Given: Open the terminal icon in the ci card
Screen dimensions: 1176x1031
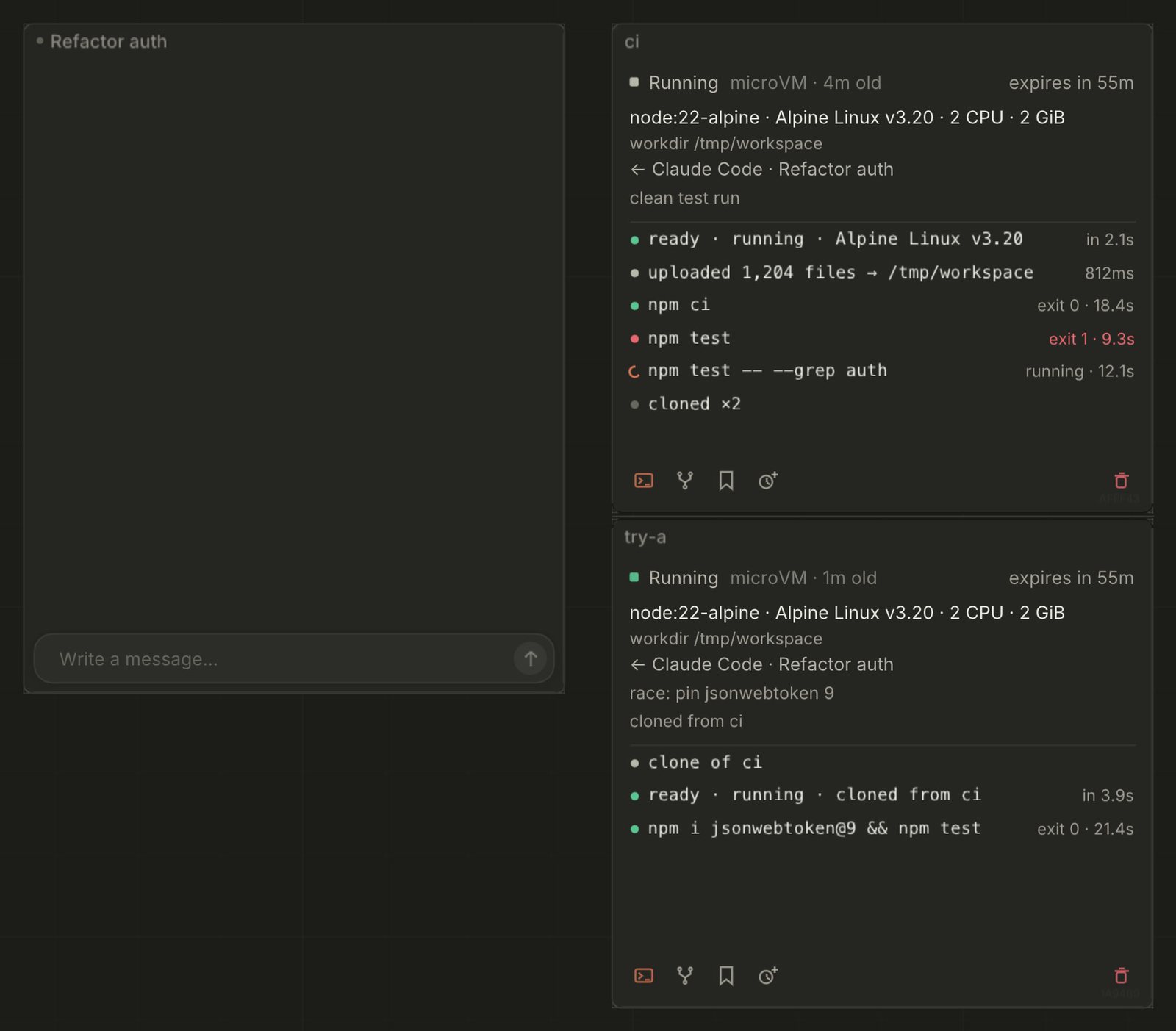Looking at the screenshot, I should click(643, 481).
